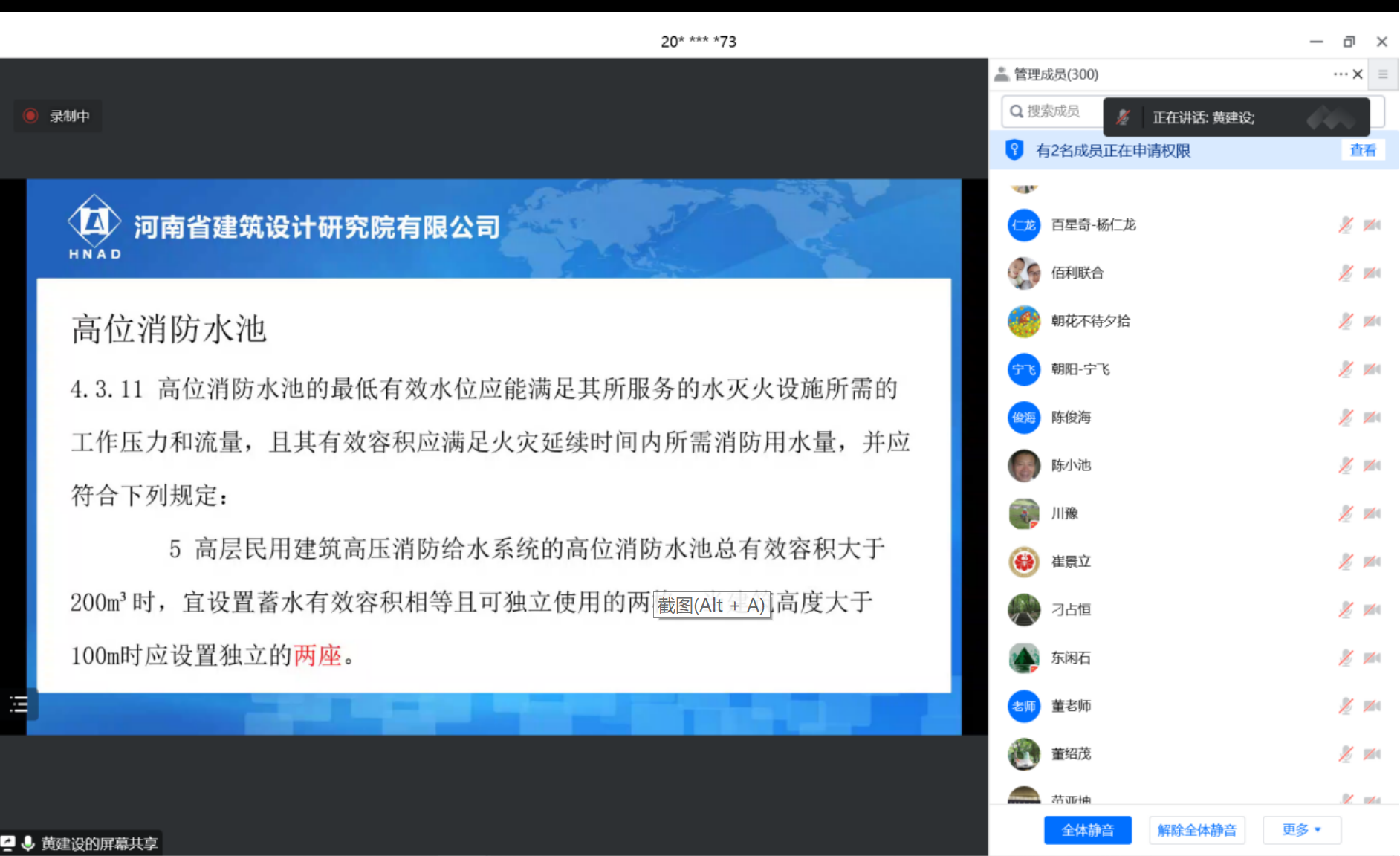Click avatar of 朝花不待夕拾
Image resolution: width=1400 pixels, height=856 pixels.
(1024, 321)
